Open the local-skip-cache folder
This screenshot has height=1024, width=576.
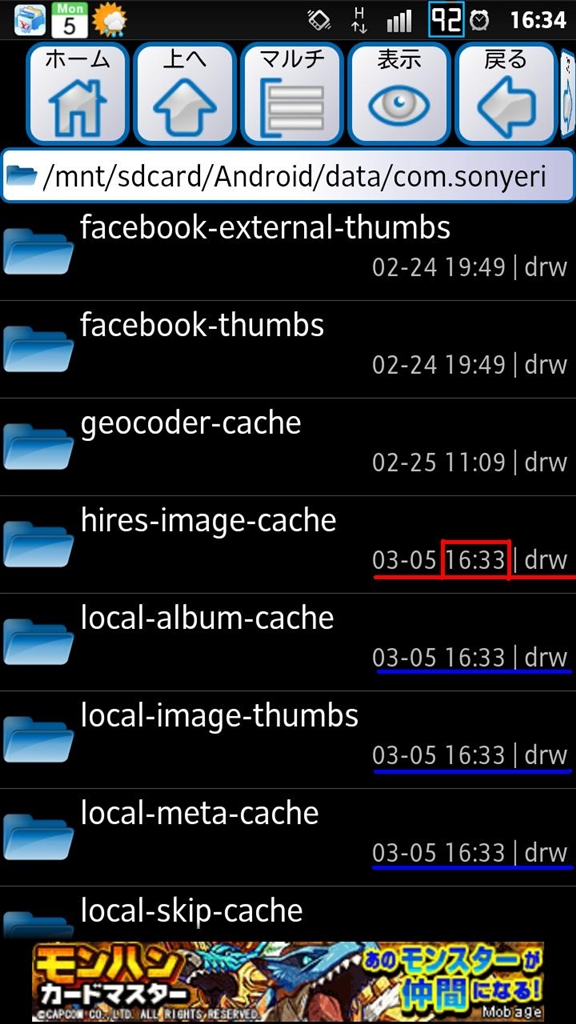tap(288, 913)
